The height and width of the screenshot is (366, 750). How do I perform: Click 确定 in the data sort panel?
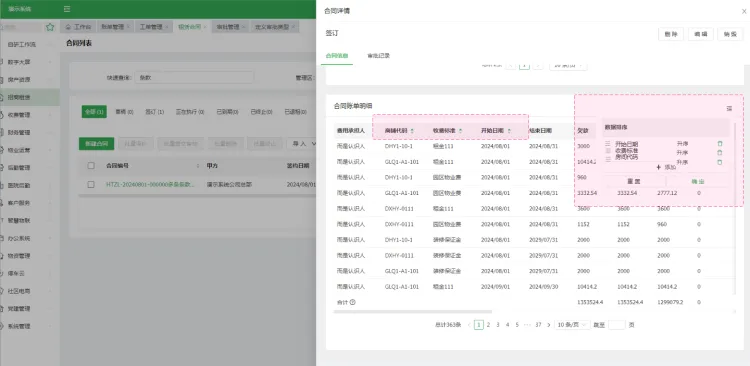tap(698, 182)
